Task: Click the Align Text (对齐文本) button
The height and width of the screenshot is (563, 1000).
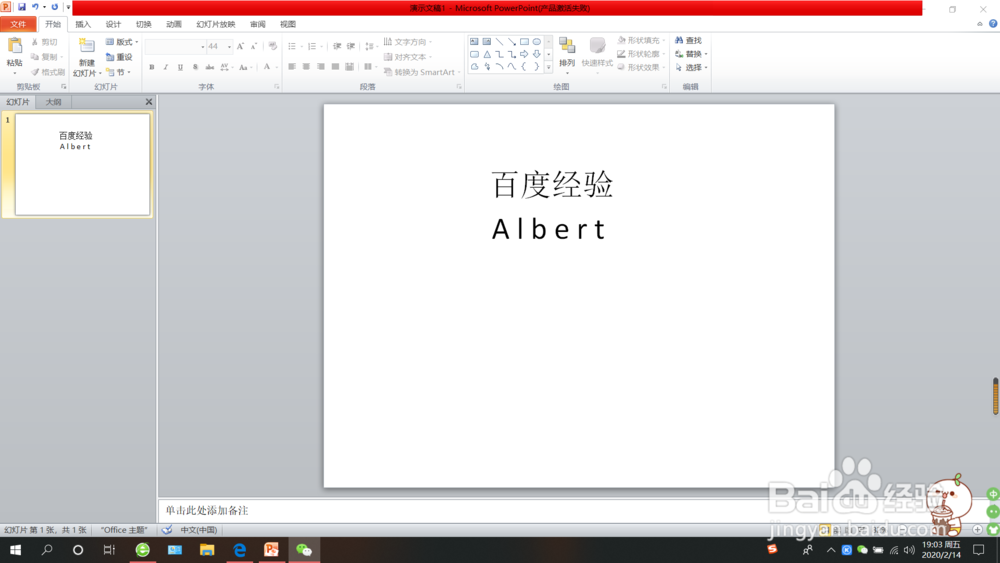Action: pyautogui.click(x=408, y=57)
